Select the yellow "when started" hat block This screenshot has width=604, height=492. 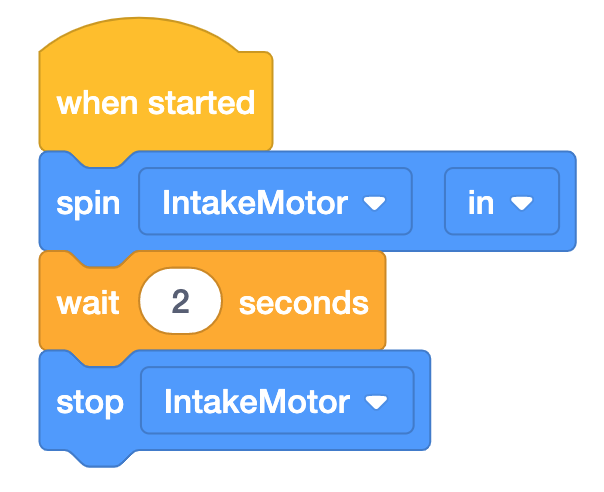pyautogui.click(x=155, y=103)
